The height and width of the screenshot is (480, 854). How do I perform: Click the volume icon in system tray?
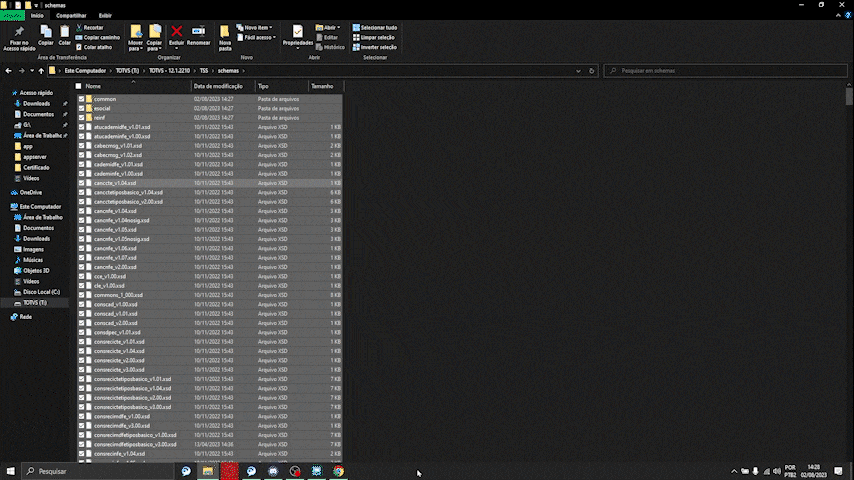point(777,471)
